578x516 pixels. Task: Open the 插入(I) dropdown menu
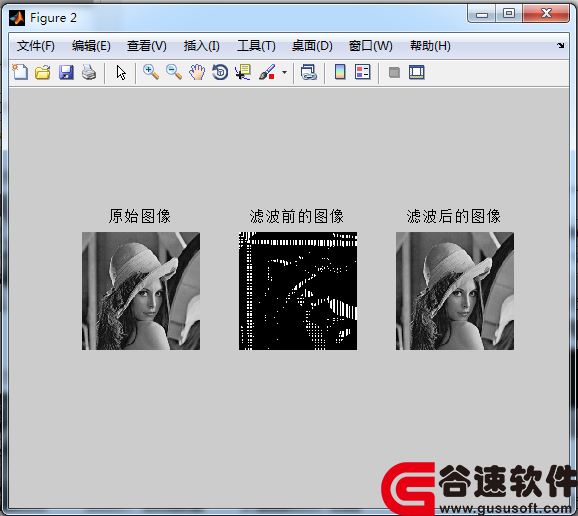[202, 46]
